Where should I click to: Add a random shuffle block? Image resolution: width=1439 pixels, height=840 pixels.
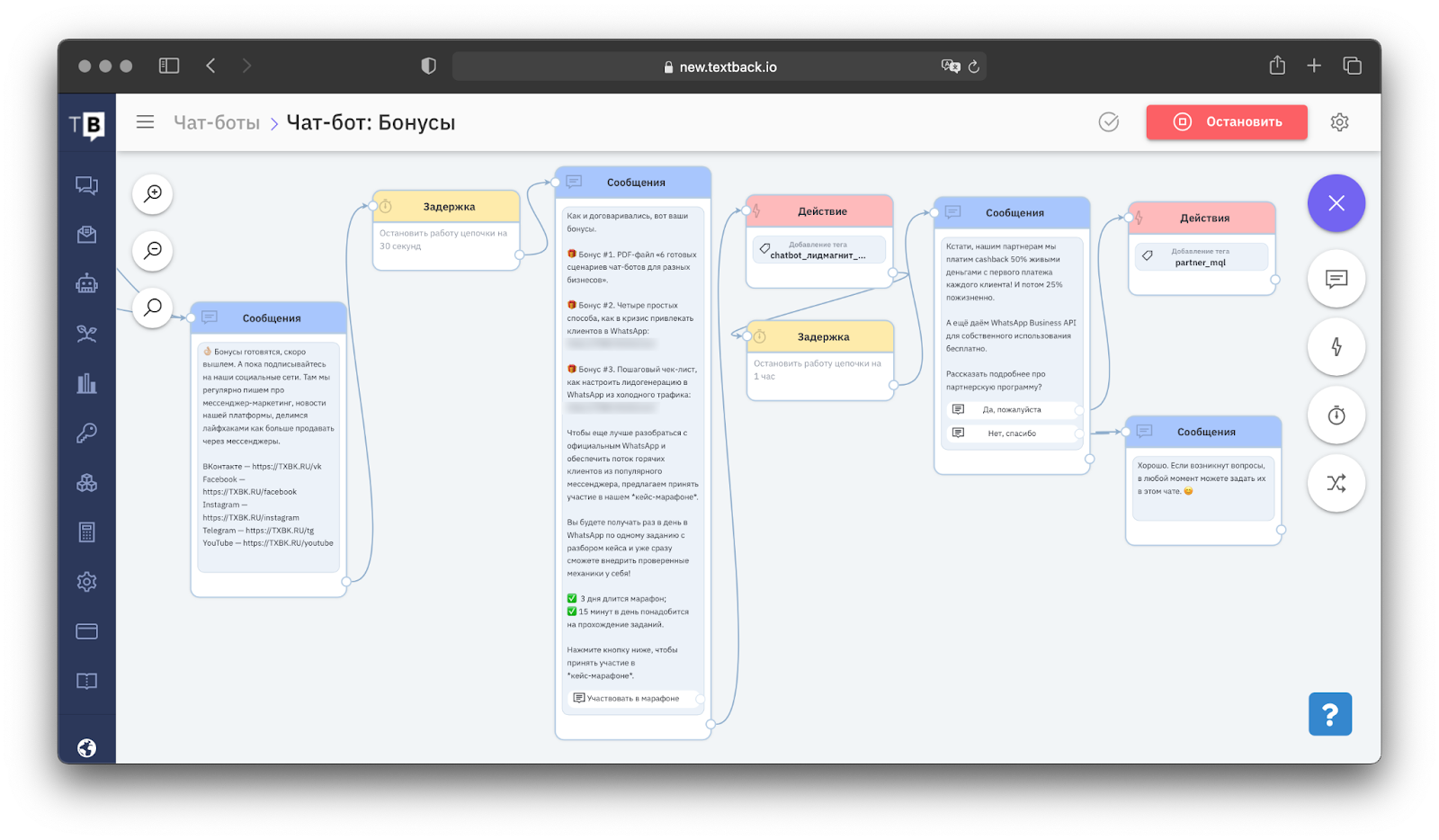[x=1336, y=484]
